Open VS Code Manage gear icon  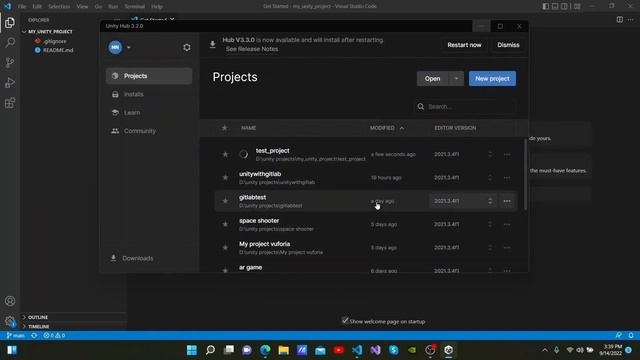coord(10,321)
